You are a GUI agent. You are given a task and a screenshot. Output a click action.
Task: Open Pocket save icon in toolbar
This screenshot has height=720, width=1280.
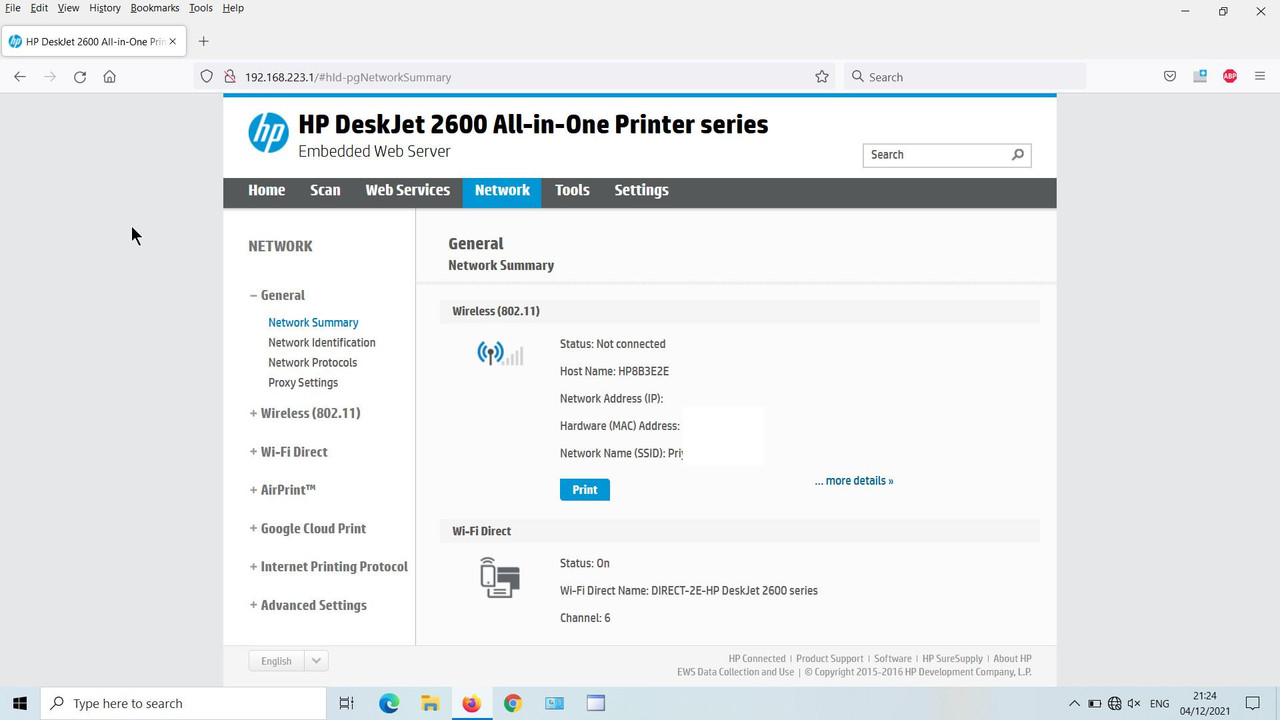1170,77
